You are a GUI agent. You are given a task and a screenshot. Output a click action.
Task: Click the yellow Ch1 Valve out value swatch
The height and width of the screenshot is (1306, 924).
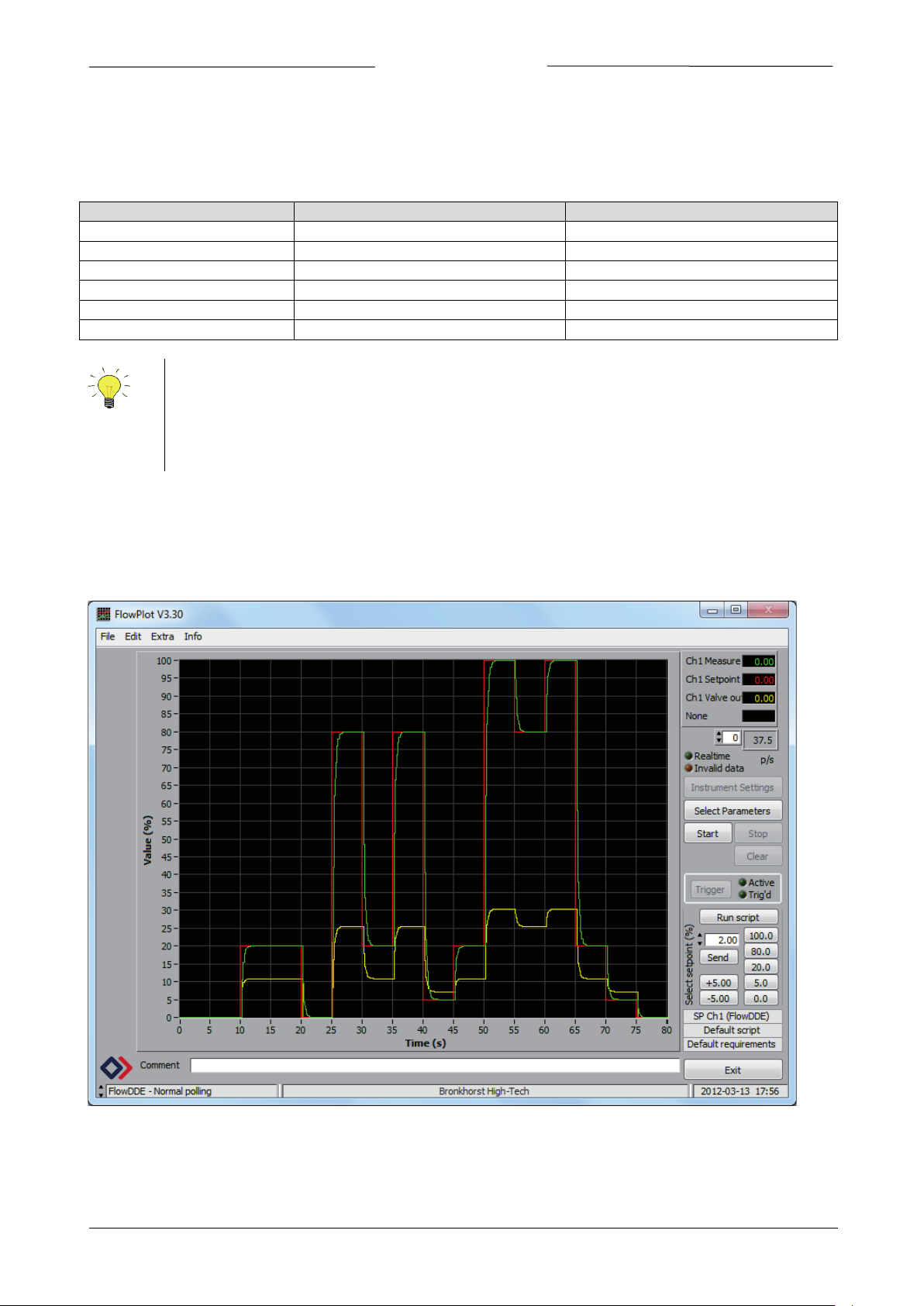pyautogui.click(x=759, y=698)
